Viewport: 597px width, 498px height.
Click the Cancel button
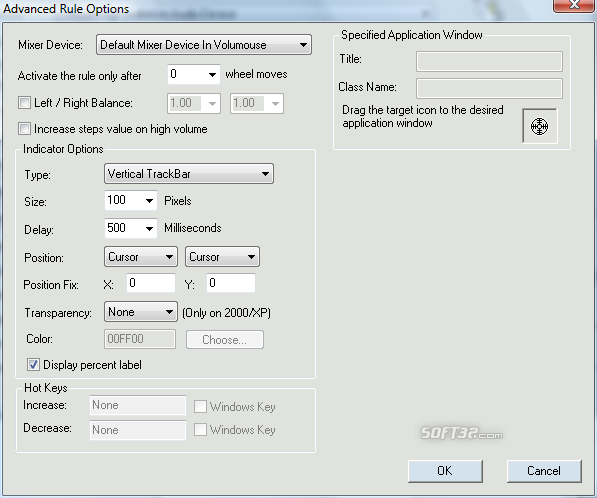[x=544, y=471]
